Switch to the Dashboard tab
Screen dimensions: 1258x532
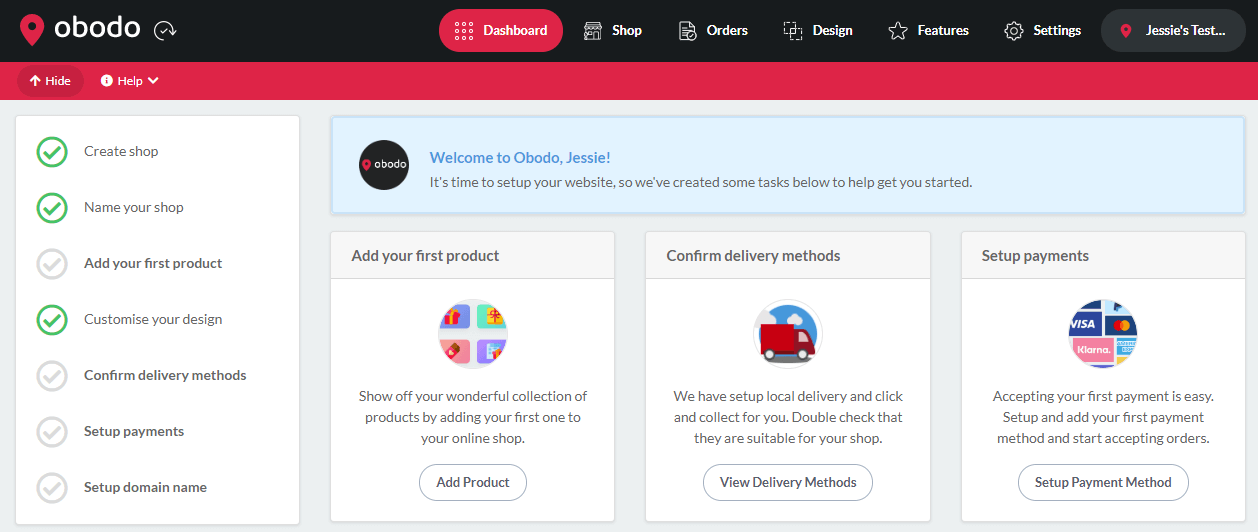tap(501, 30)
